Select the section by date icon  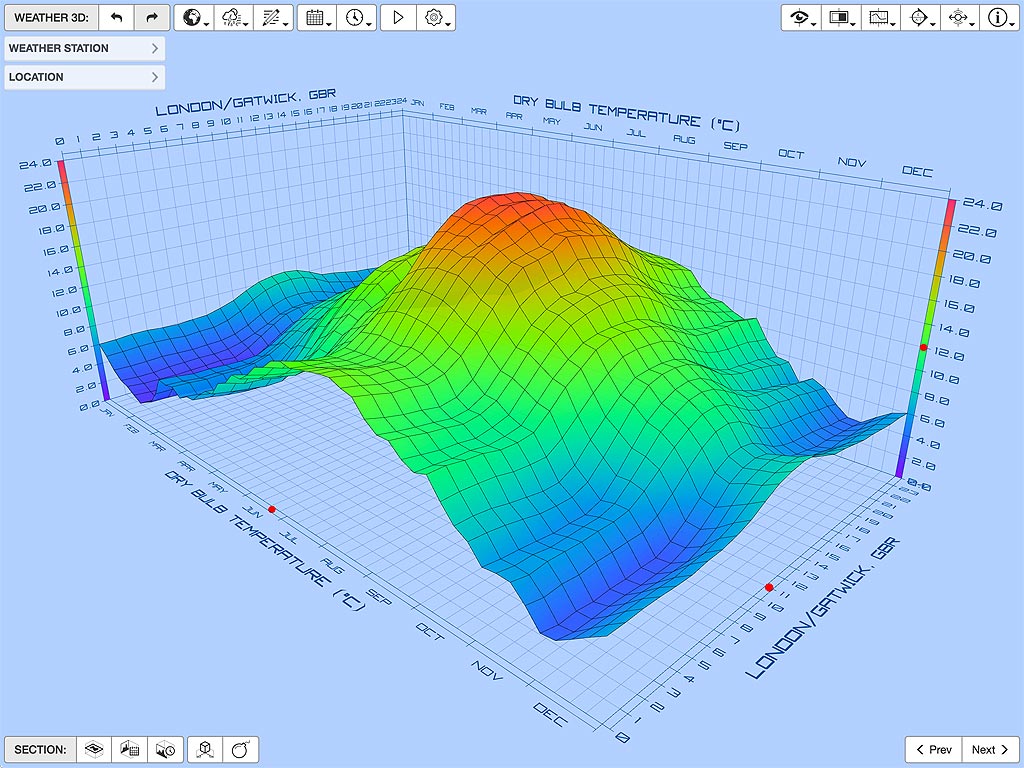pyautogui.click(x=129, y=750)
